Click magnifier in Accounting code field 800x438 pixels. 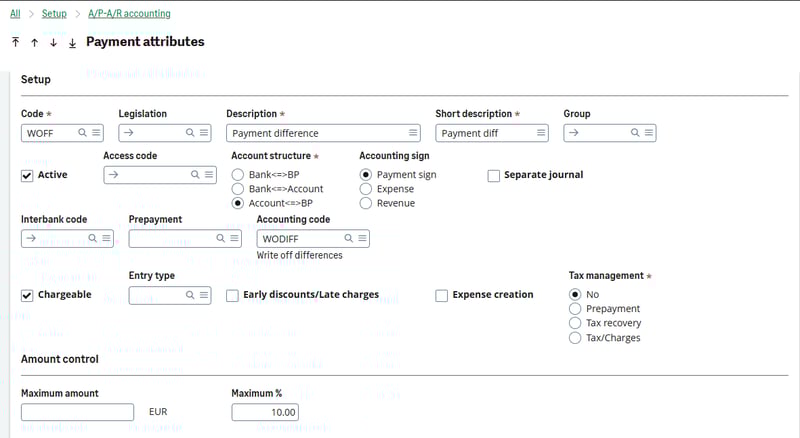(349, 239)
